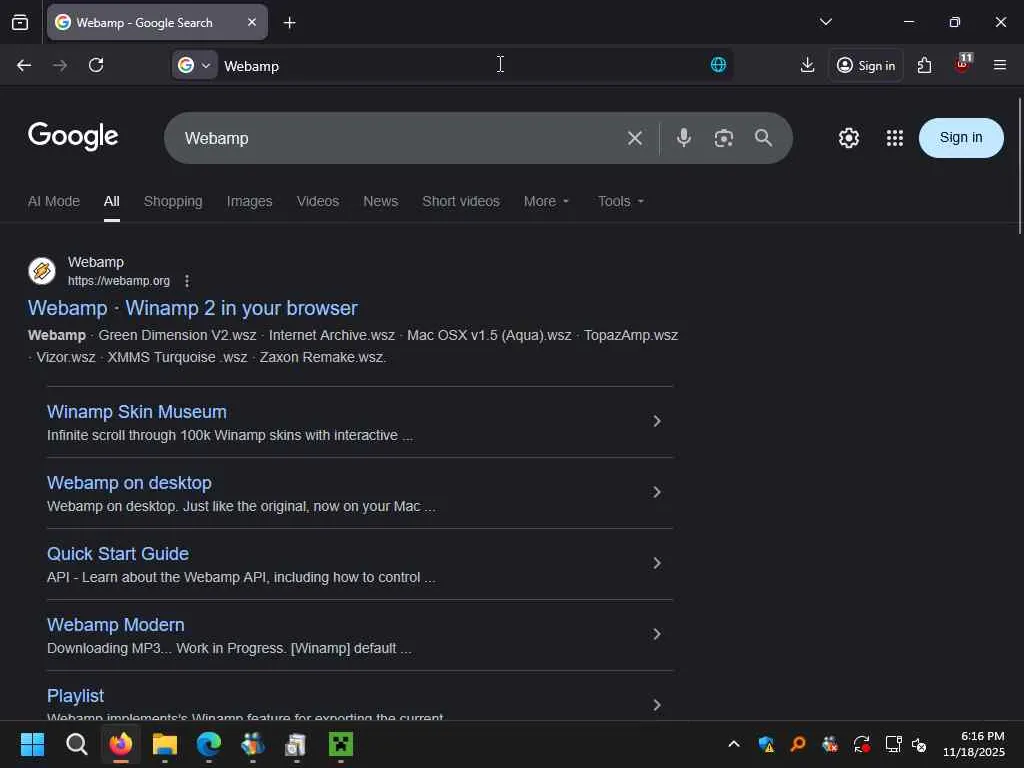Click the Firefox taskbar icon
Image resolution: width=1024 pixels, height=768 pixels.
pos(121,744)
